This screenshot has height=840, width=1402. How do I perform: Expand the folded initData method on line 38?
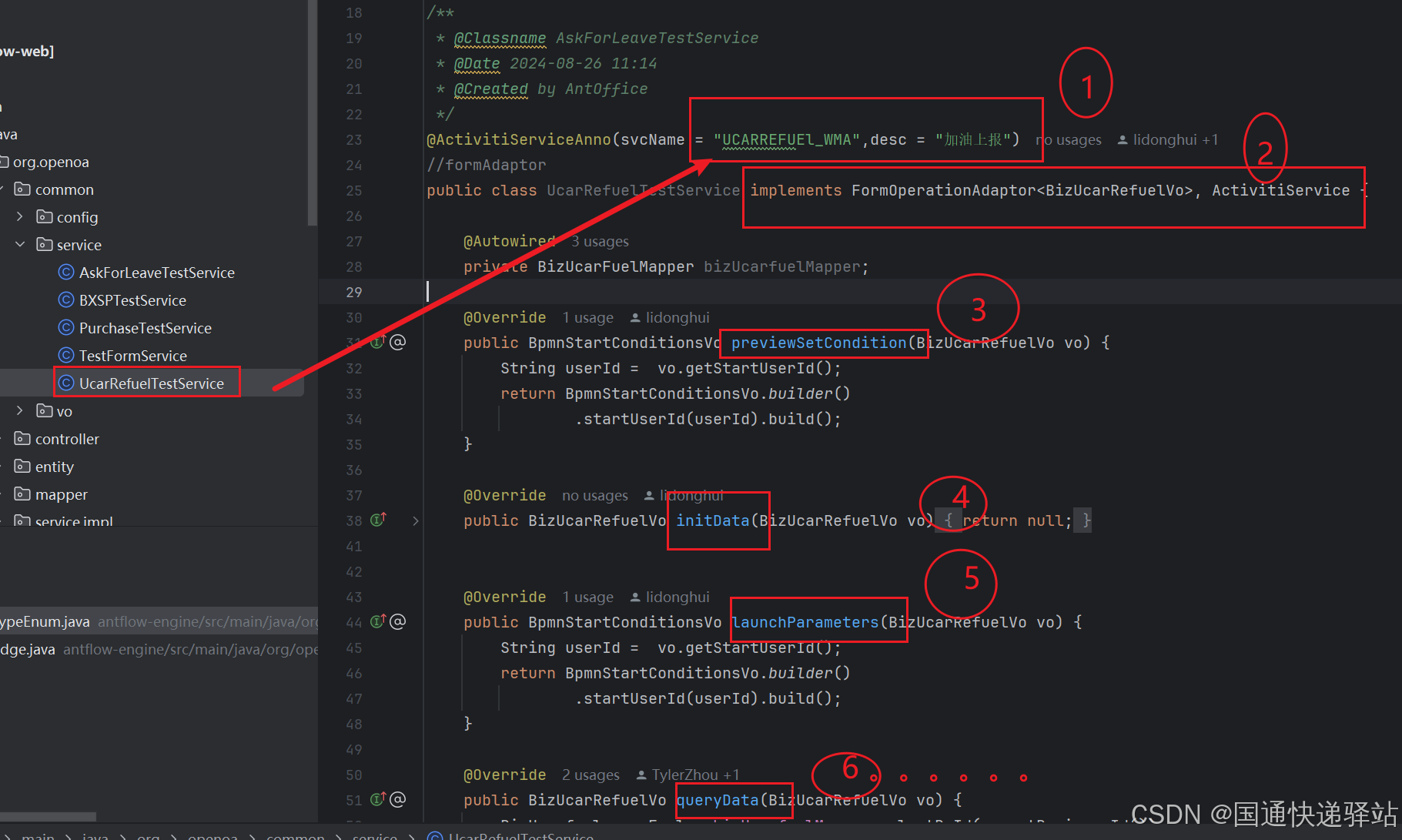pyautogui.click(x=416, y=520)
